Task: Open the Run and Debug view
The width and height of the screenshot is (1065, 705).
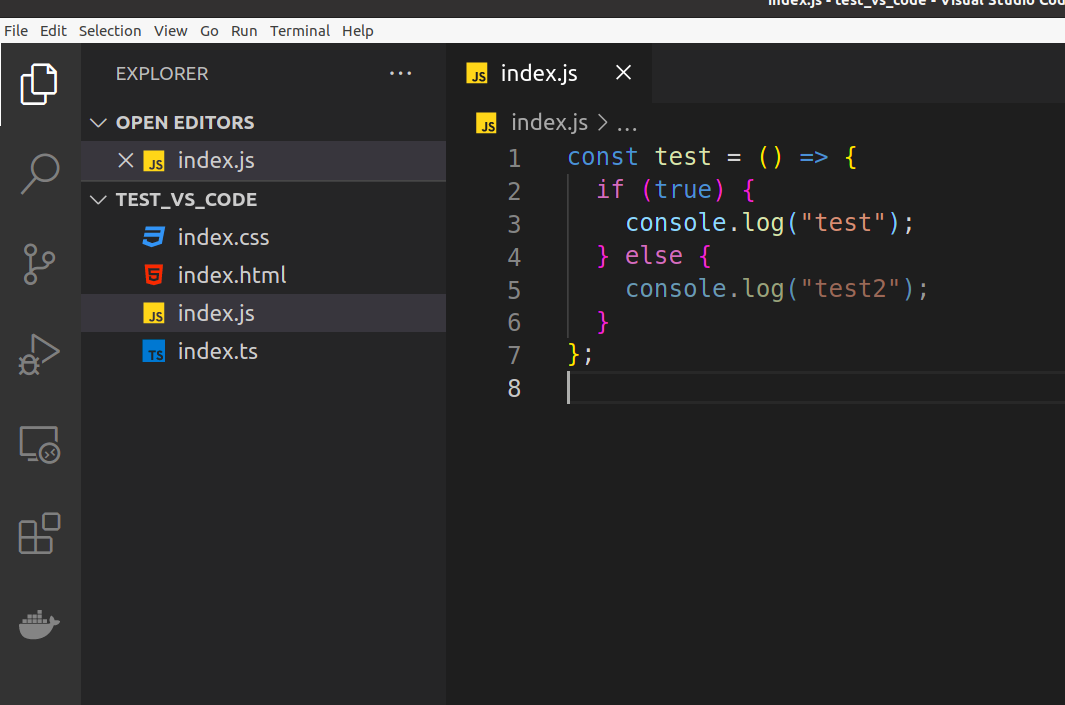Action: [x=39, y=354]
